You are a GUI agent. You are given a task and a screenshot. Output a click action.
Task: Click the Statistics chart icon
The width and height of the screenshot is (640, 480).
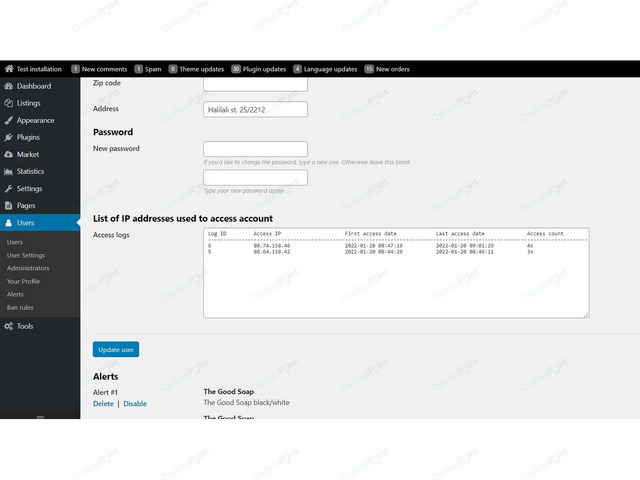(9, 171)
